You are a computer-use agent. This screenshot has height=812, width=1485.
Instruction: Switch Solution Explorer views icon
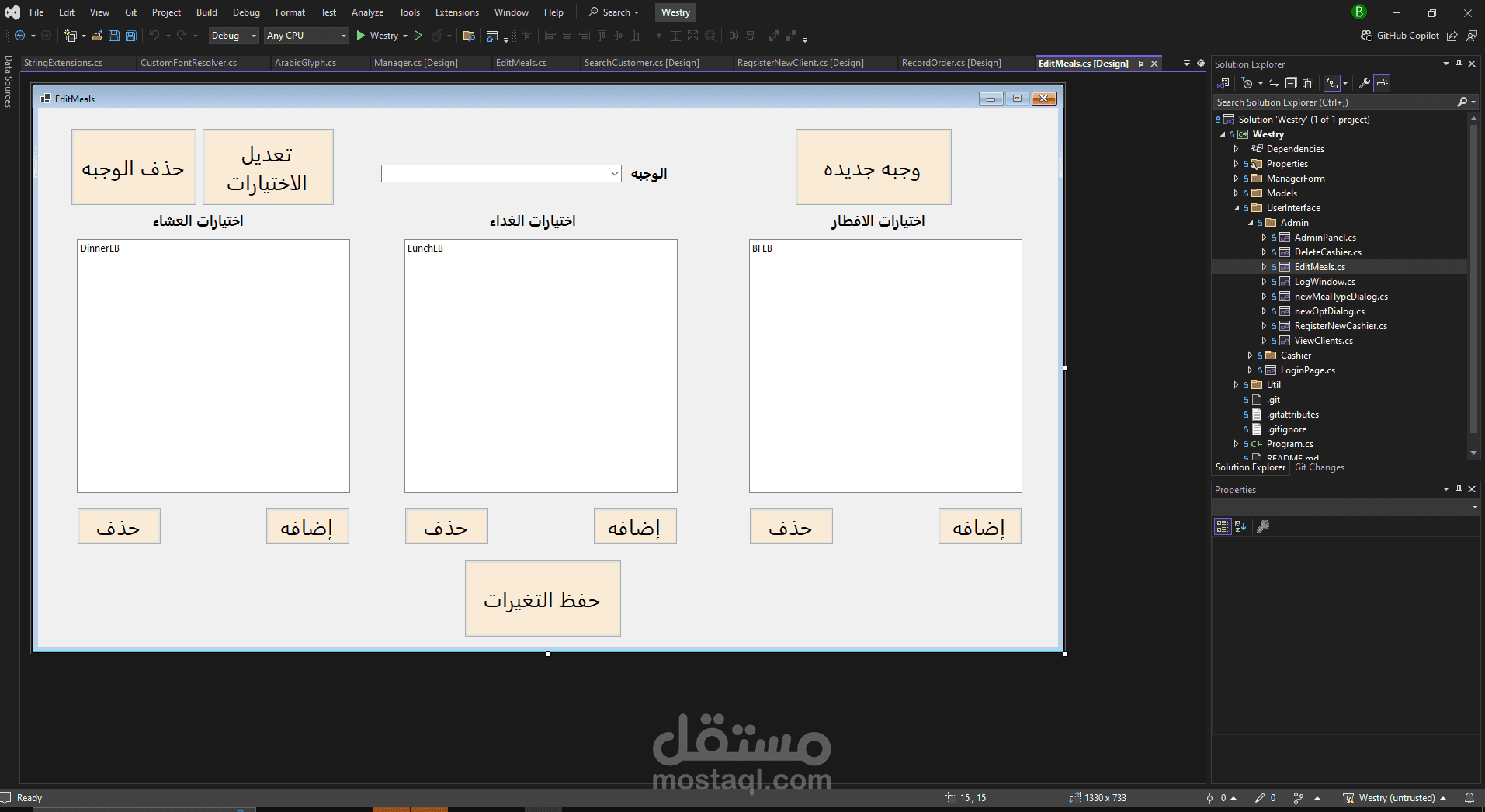(1223, 83)
